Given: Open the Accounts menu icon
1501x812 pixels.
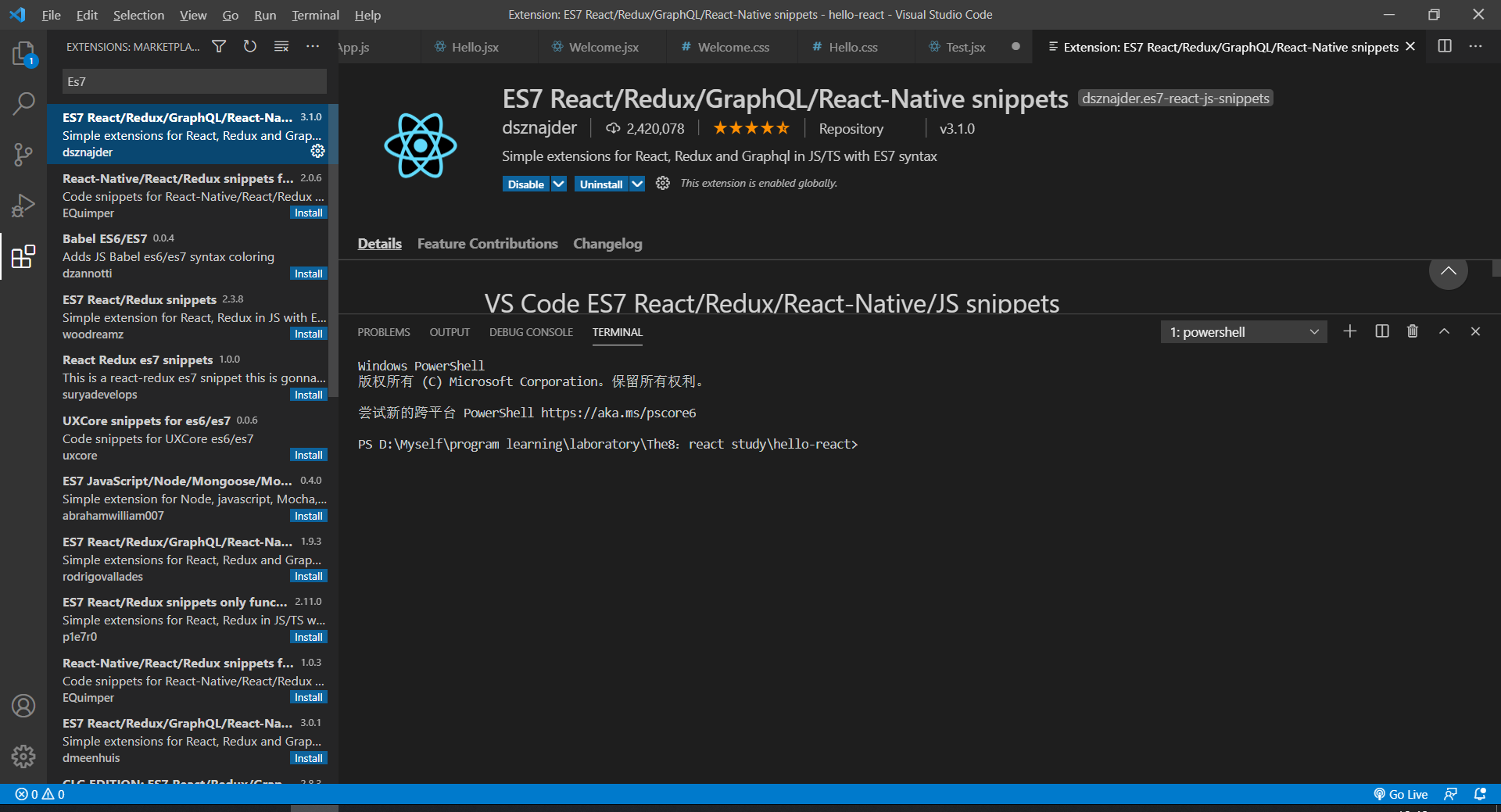Looking at the screenshot, I should [23, 706].
